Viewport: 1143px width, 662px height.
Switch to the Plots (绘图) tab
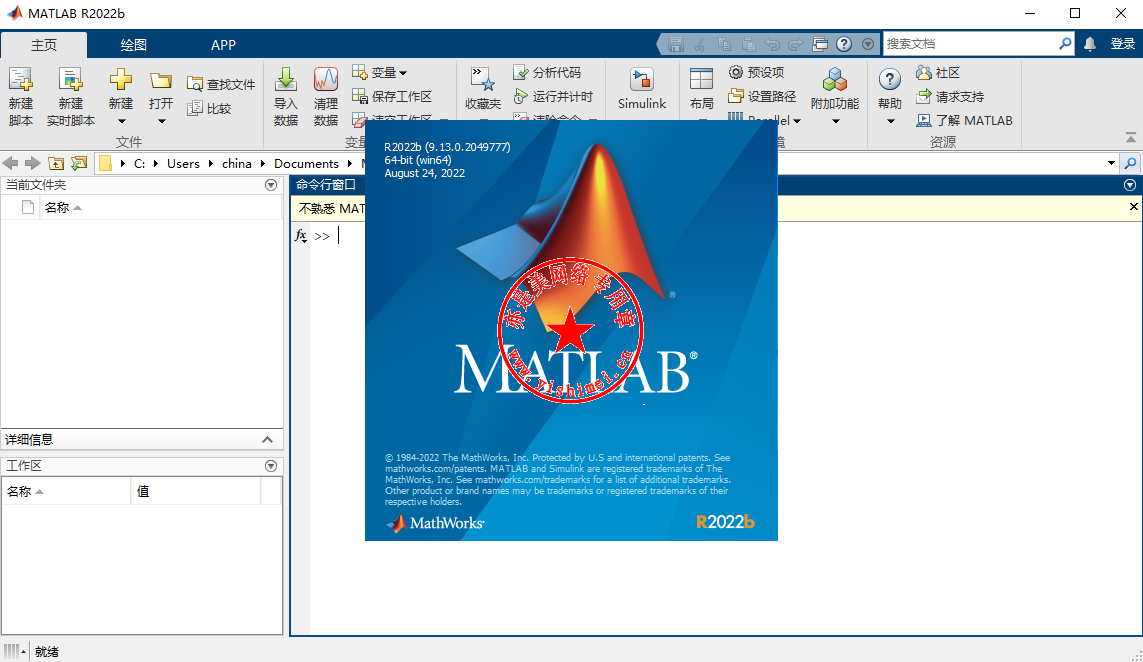tap(133, 44)
